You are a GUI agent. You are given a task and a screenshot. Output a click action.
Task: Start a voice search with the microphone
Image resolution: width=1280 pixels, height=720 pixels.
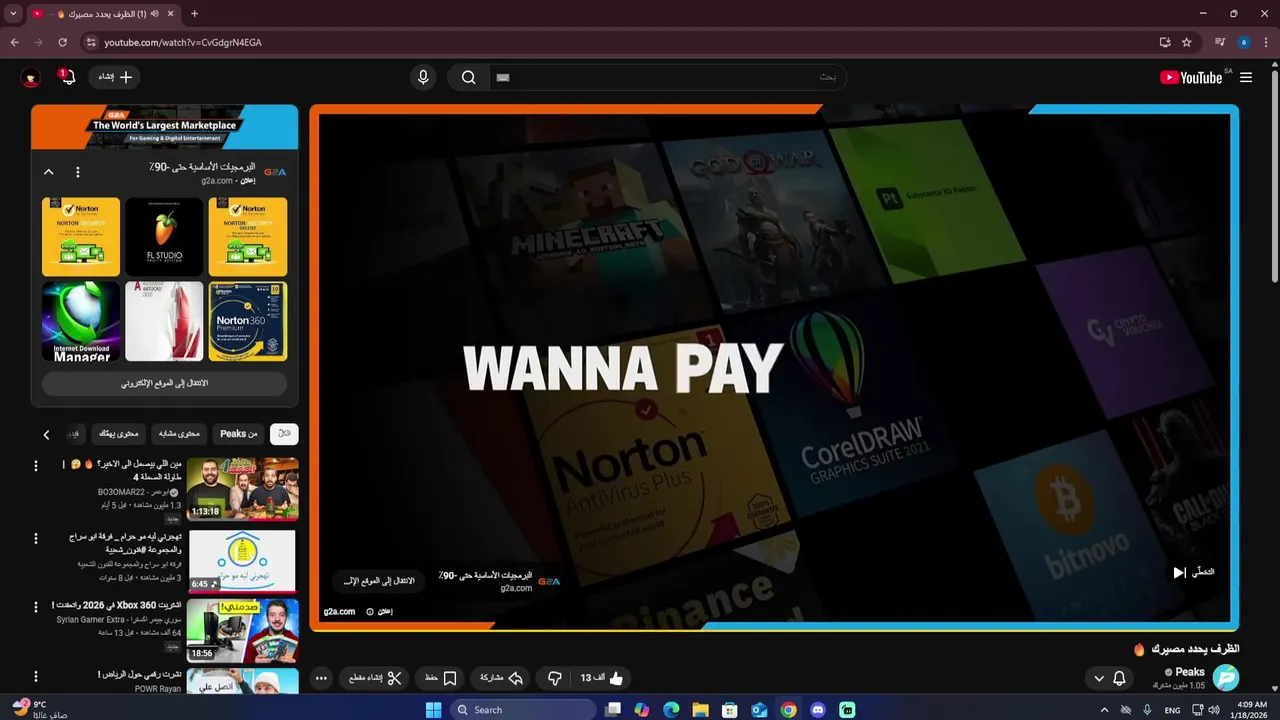[423, 77]
